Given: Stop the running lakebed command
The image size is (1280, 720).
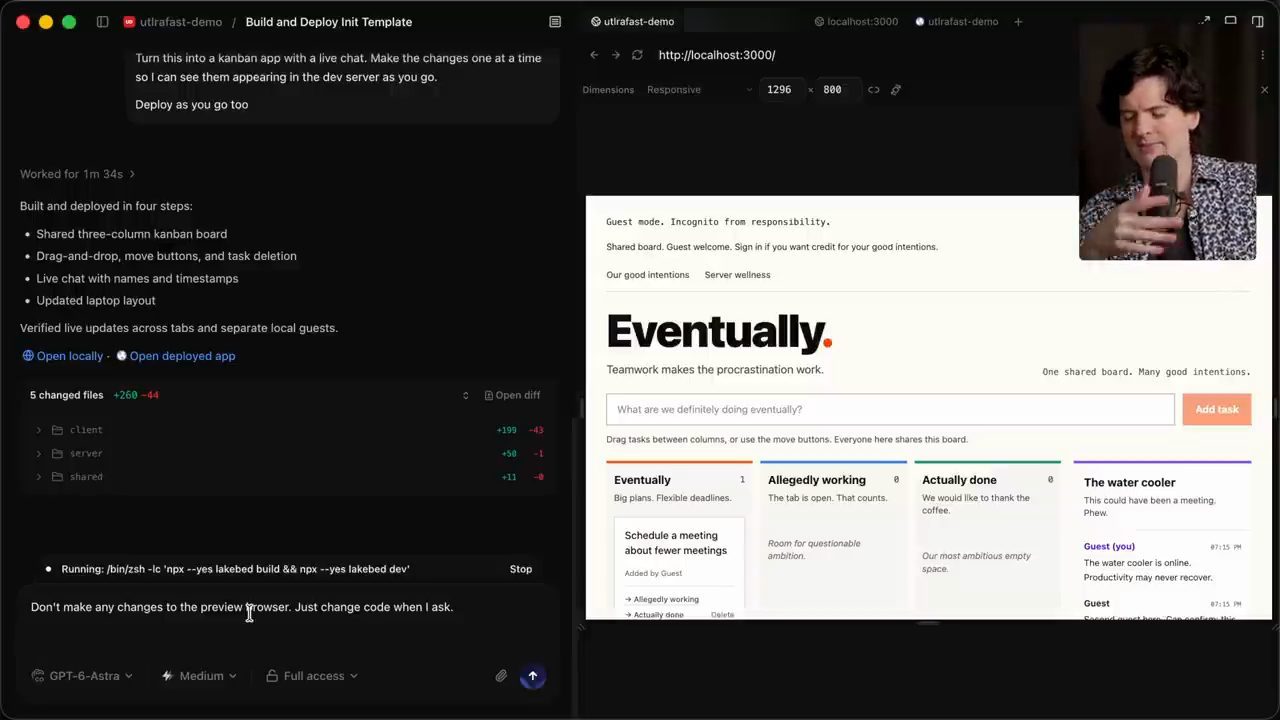Looking at the screenshot, I should click(x=521, y=569).
